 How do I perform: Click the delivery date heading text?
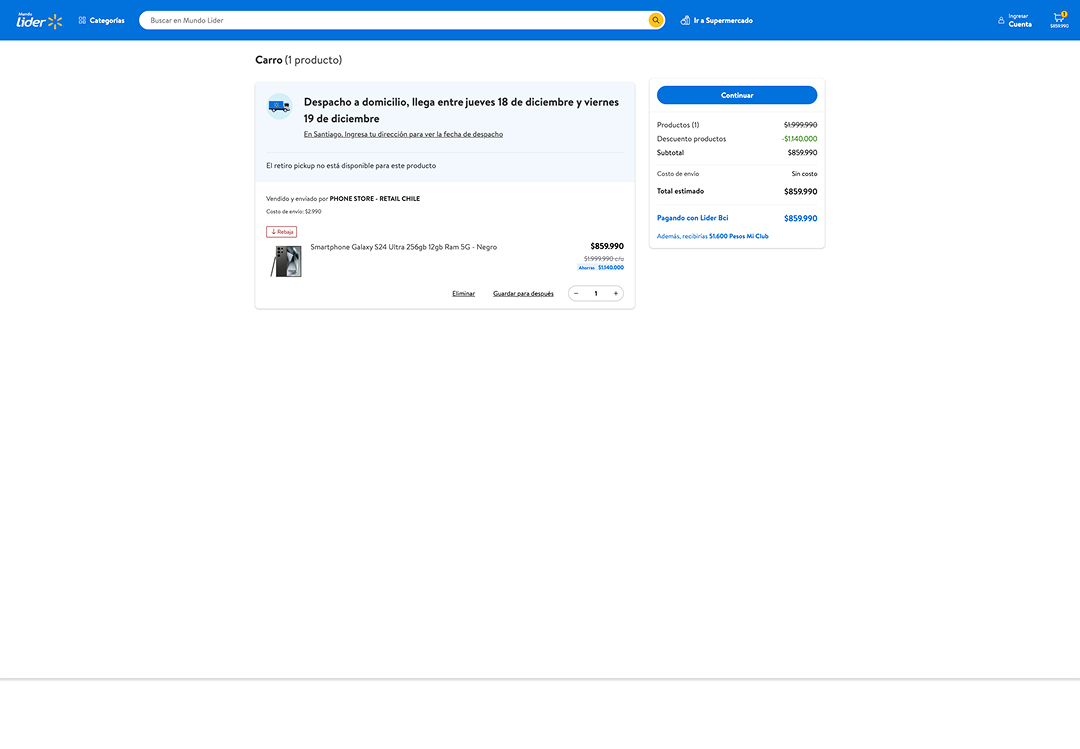click(461, 110)
